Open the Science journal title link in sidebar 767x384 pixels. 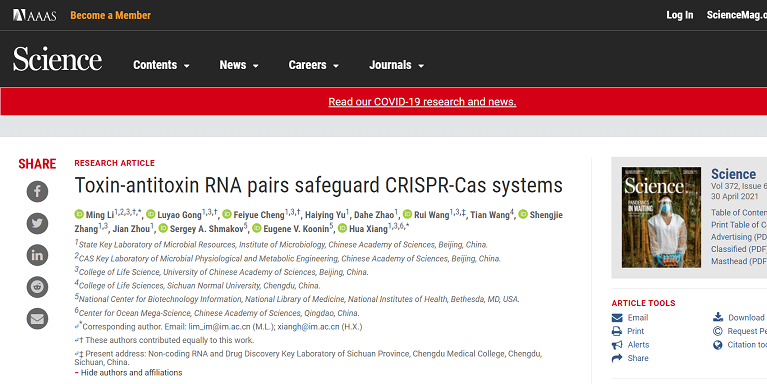click(733, 174)
